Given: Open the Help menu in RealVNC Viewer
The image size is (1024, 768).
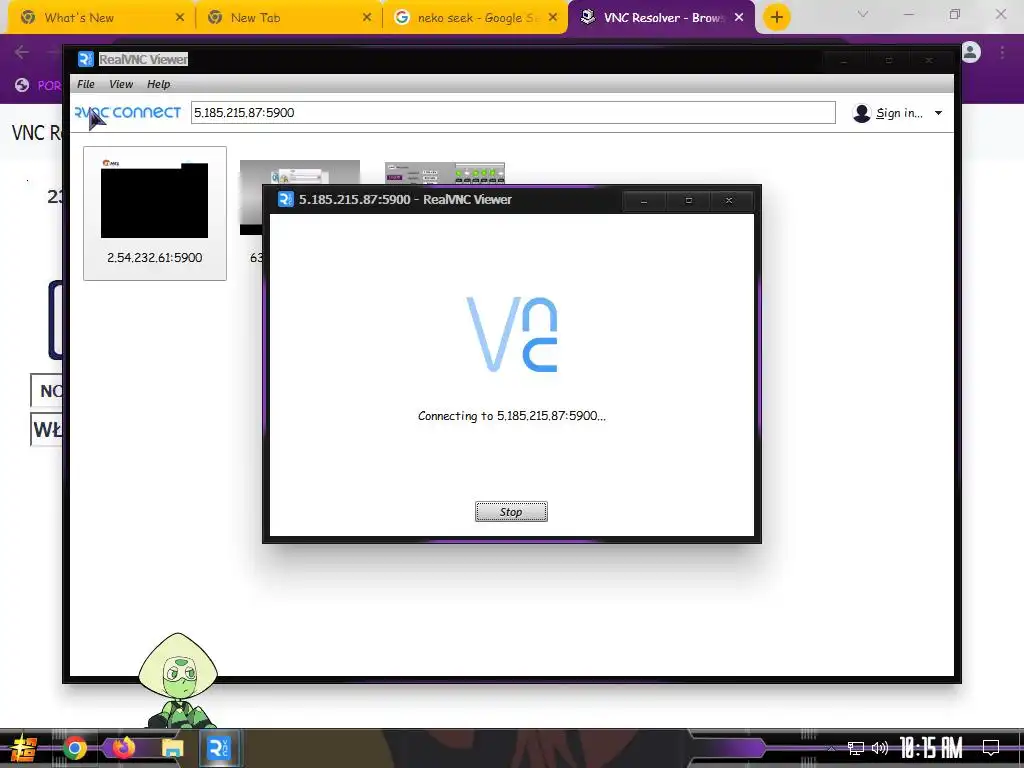Looking at the screenshot, I should click(x=158, y=84).
